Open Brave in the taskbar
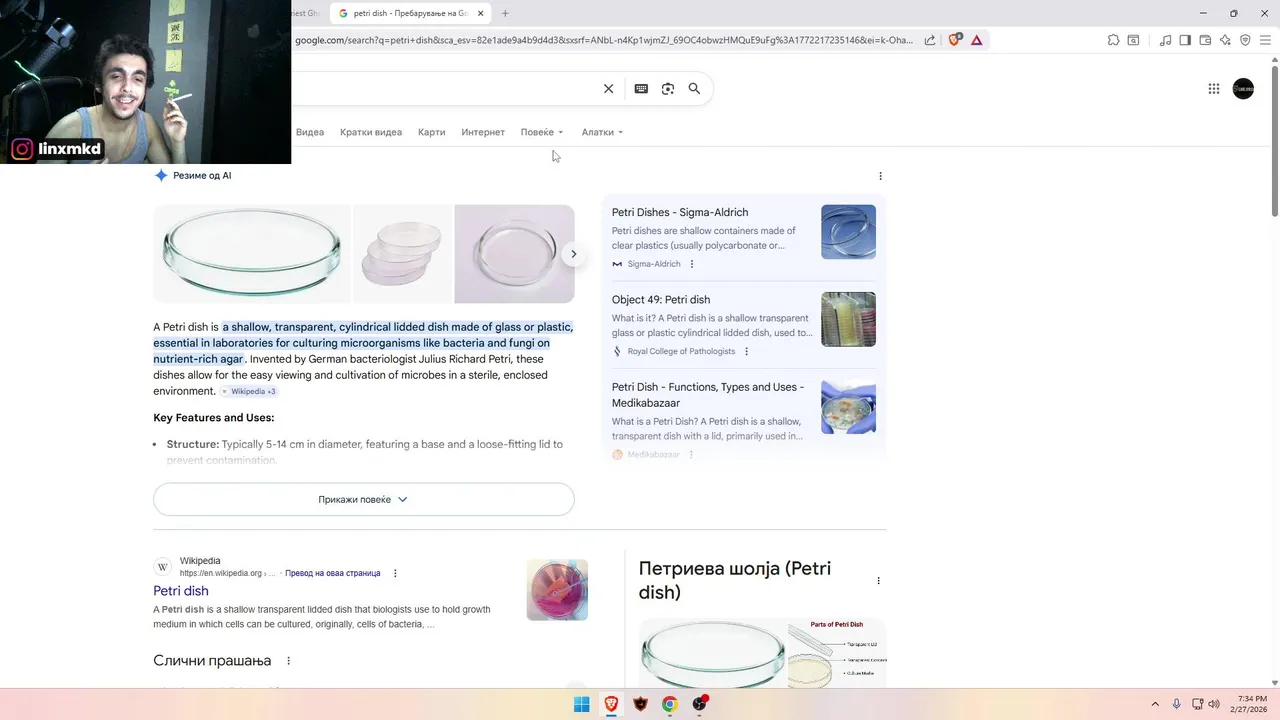Screen dimensions: 1280x720 611,704
